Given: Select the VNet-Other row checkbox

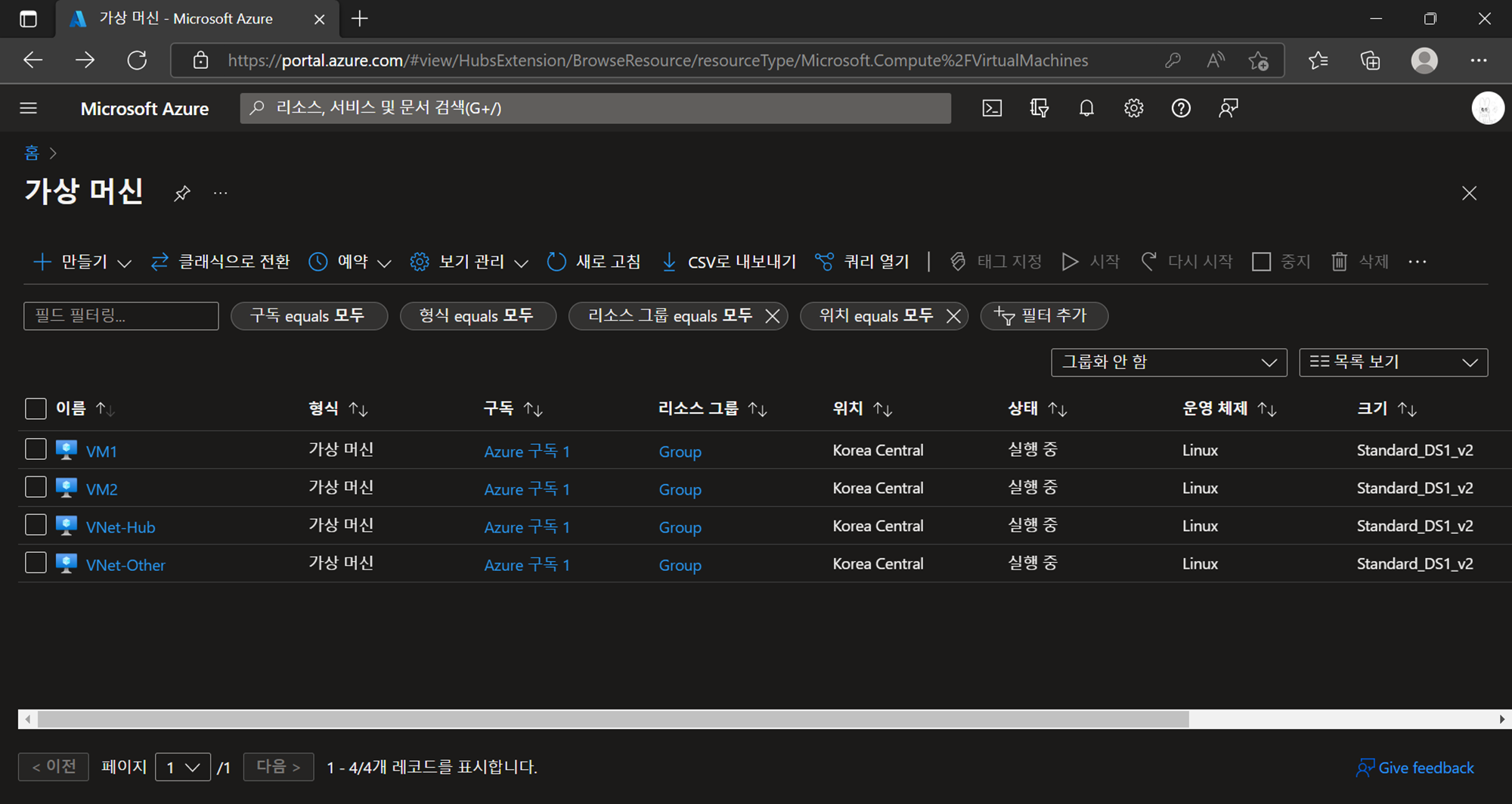Looking at the screenshot, I should (36, 563).
